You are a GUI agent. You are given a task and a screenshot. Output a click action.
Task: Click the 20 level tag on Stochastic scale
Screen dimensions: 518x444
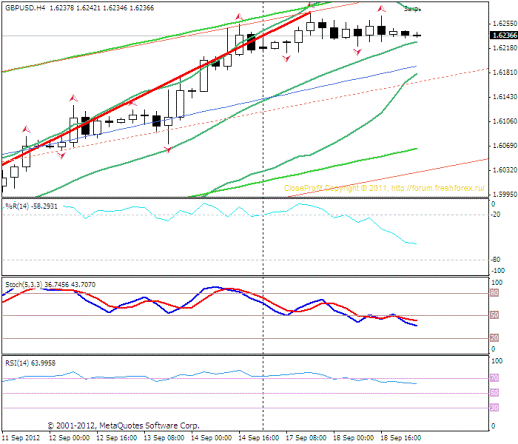(494, 338)
